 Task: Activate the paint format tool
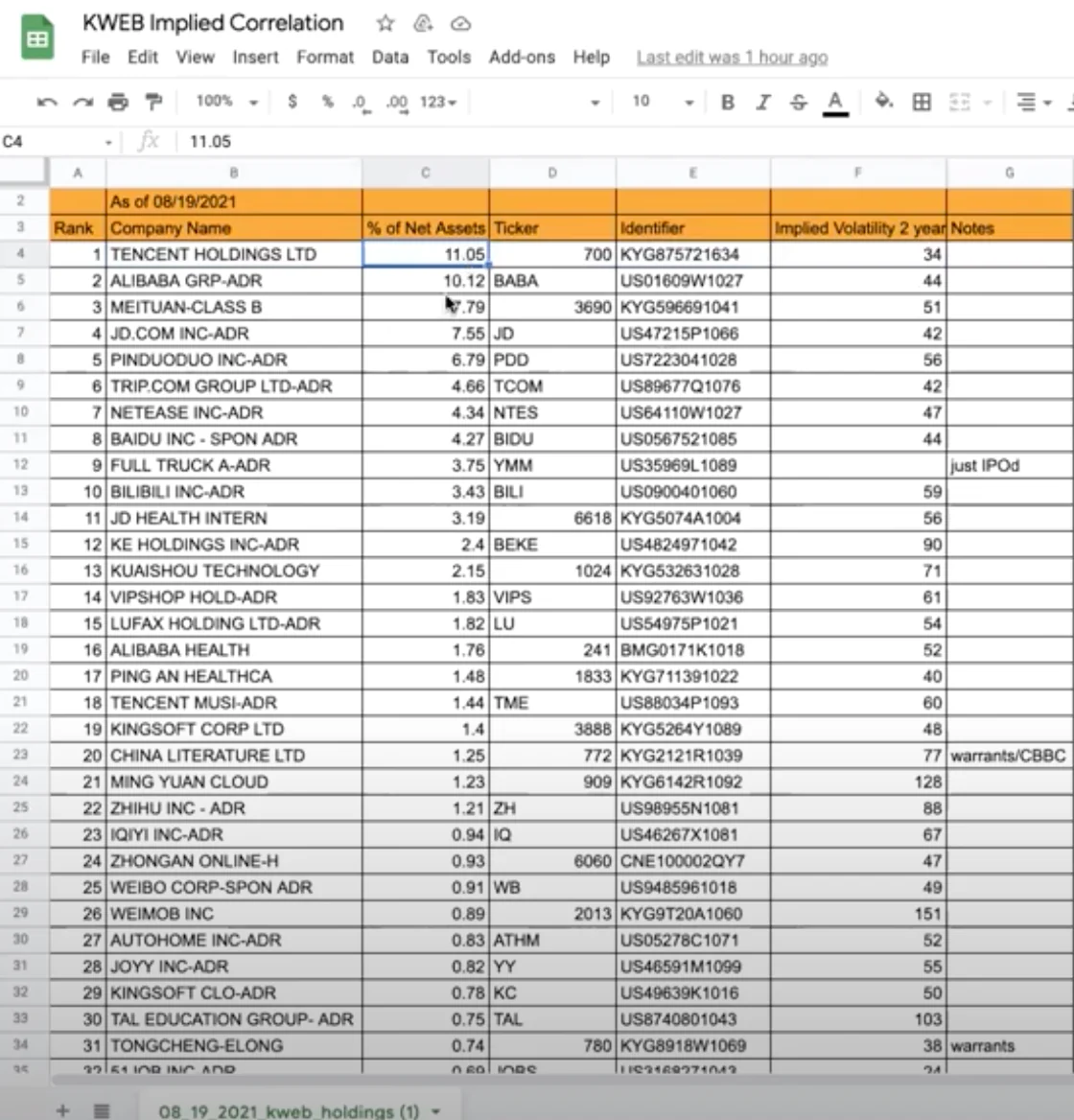153,103
